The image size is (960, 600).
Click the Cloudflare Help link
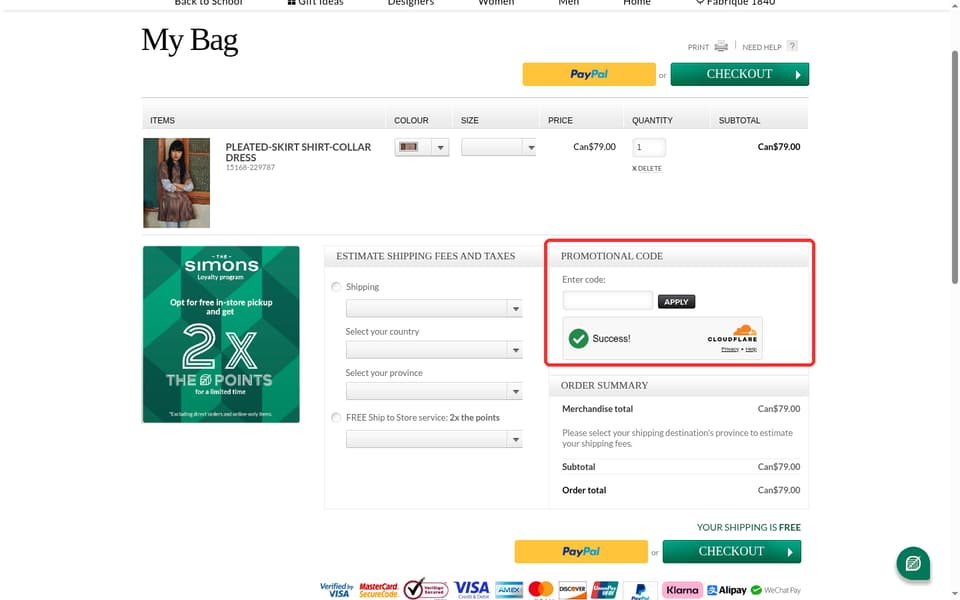751,350
